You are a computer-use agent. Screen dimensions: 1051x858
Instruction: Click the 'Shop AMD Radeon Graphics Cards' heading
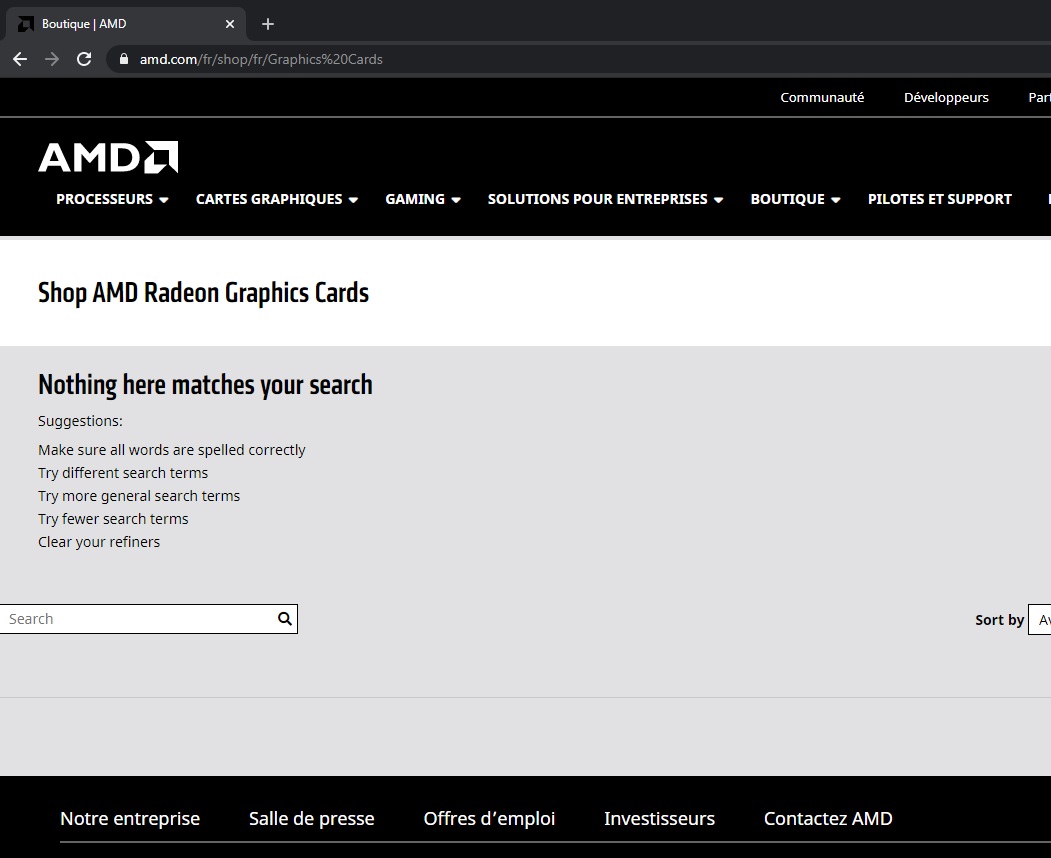click(x=204, y=293)
